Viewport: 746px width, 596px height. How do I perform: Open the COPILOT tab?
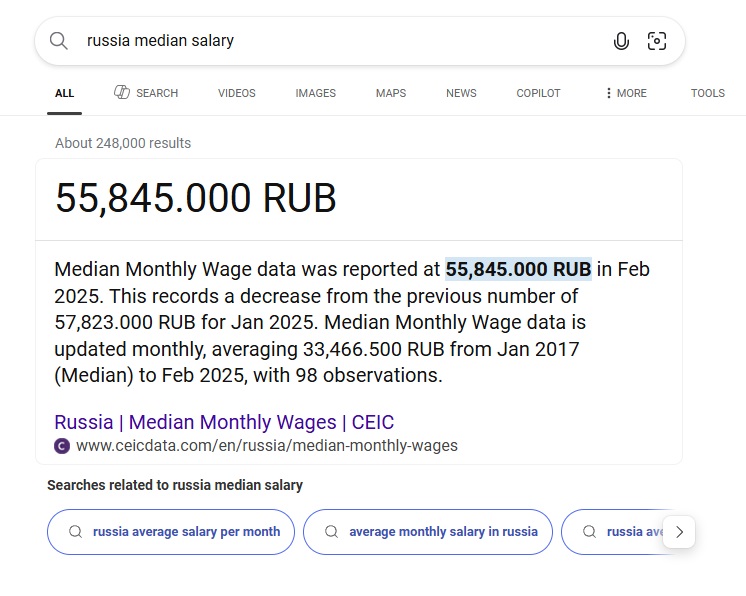click(x=538, y=93)
